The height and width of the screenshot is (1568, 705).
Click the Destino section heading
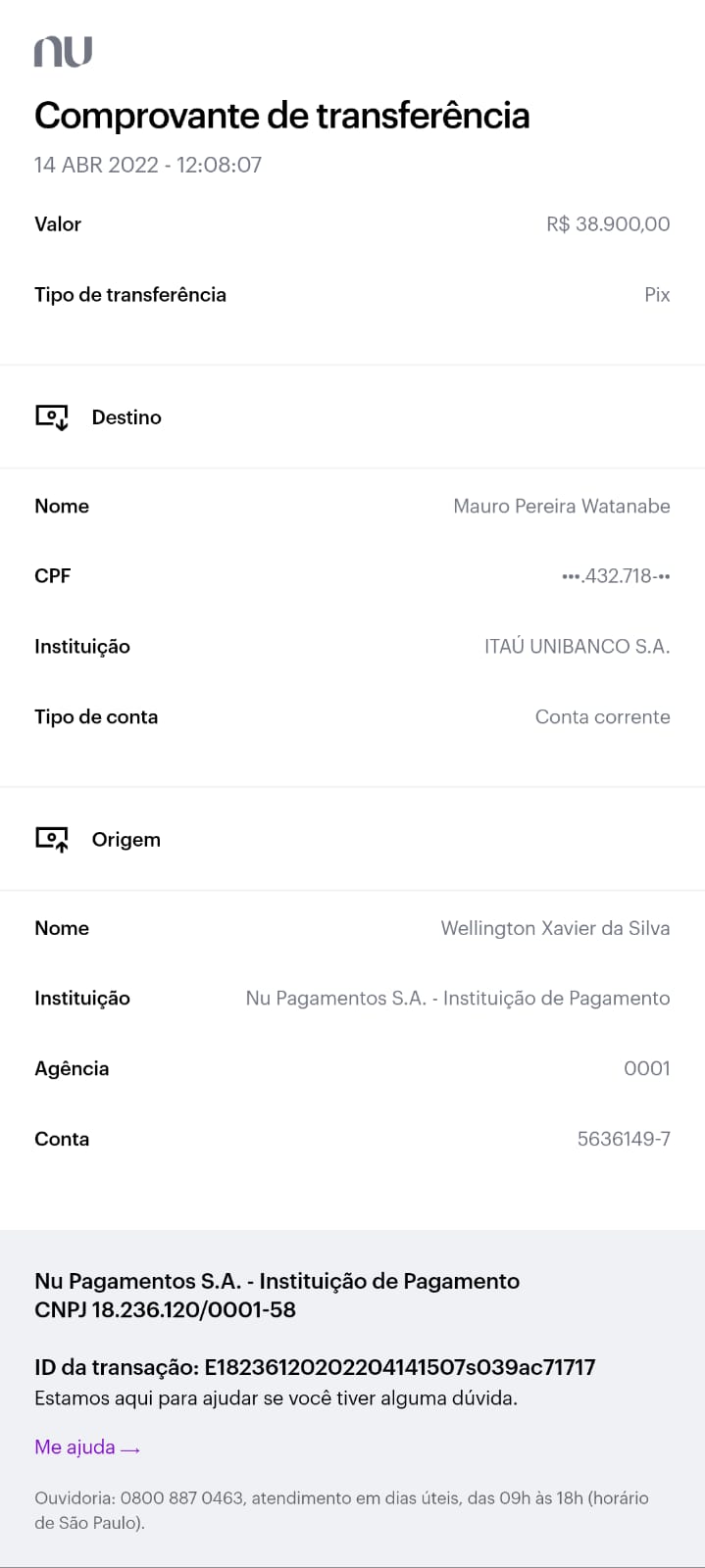(x=126, y=417)
